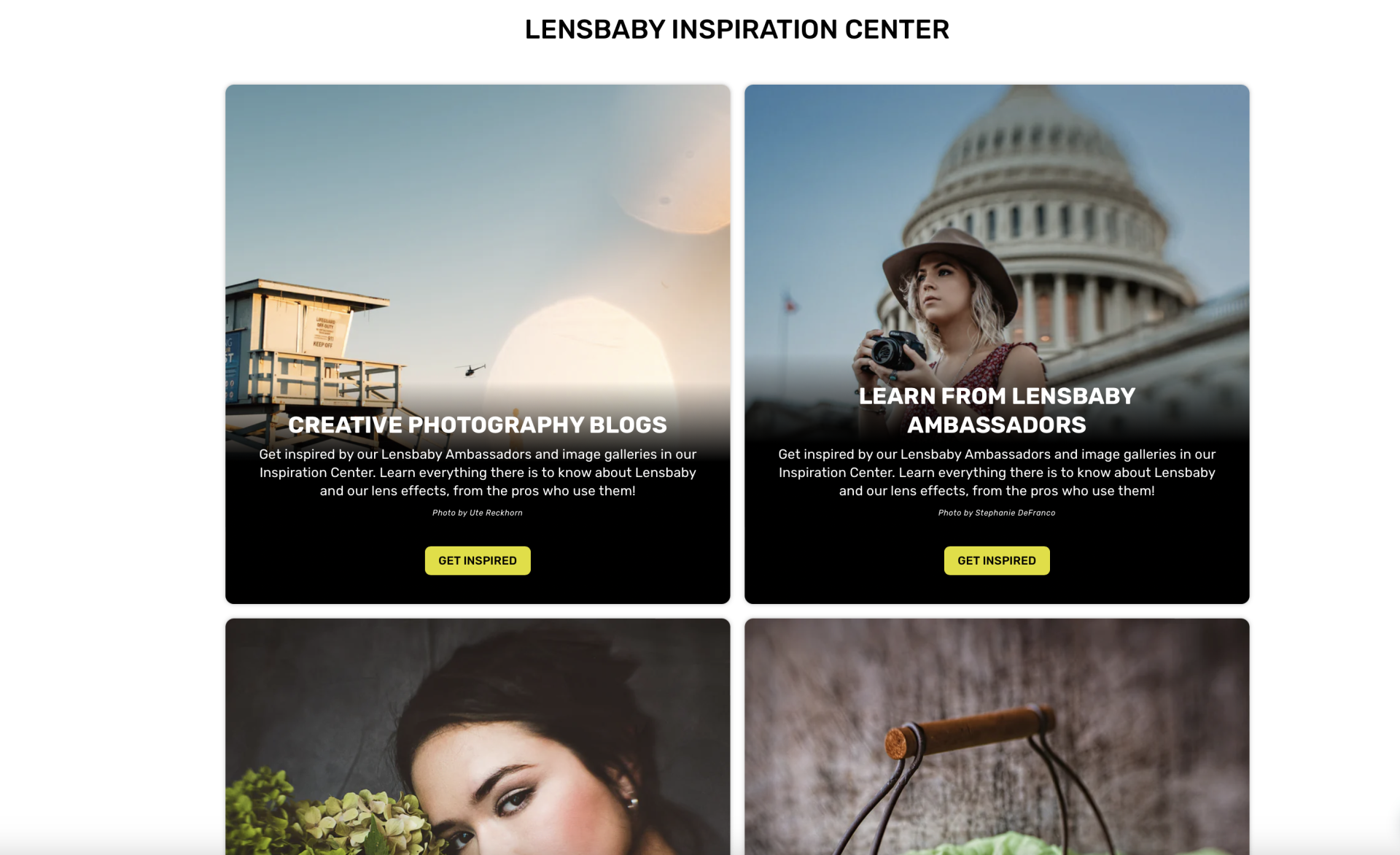Open the woman's portrait with hydrangea card
1400x855 pixels.
click(x=478, y=737)
